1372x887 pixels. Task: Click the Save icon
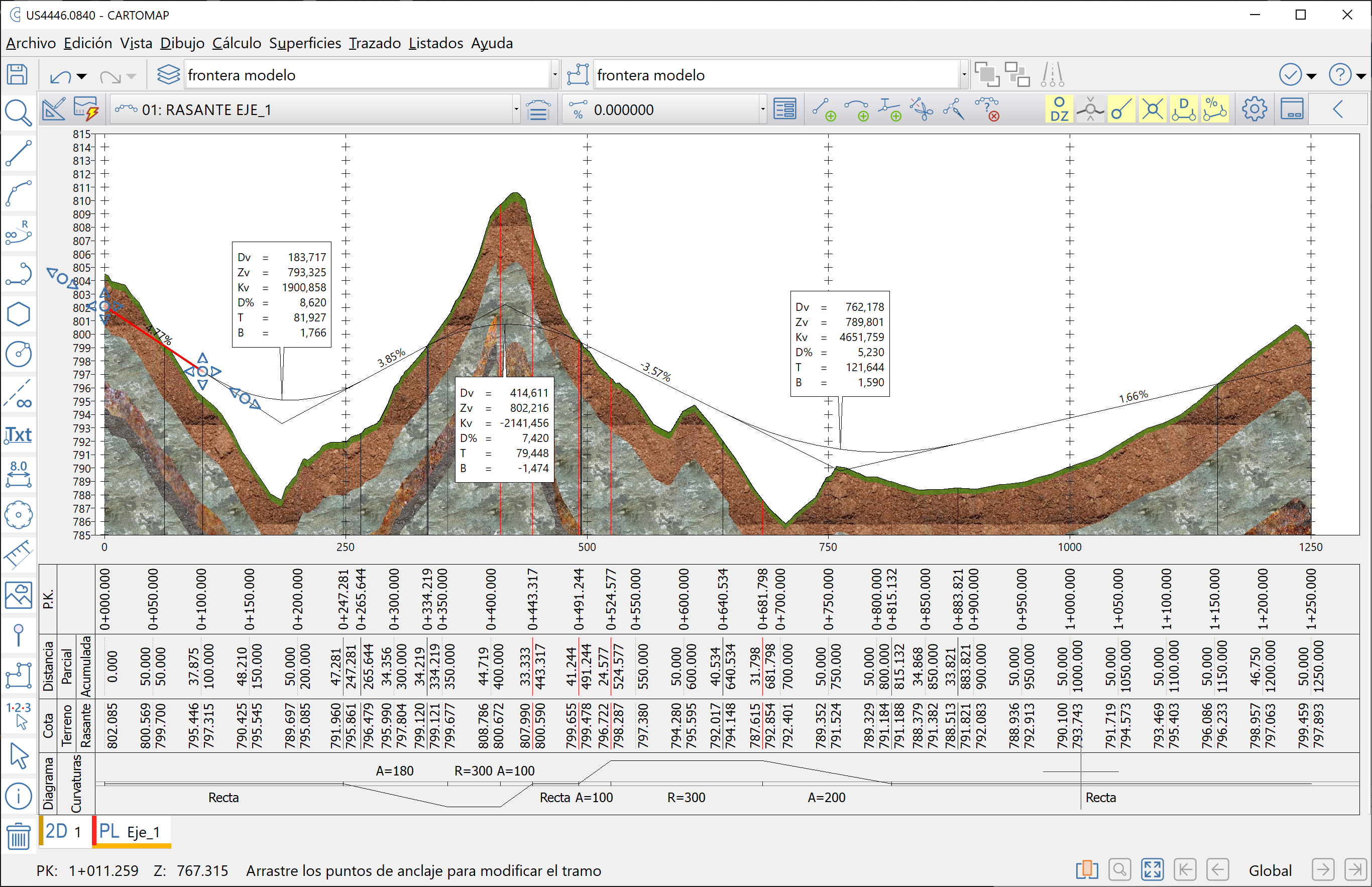(x=17, y=75)
